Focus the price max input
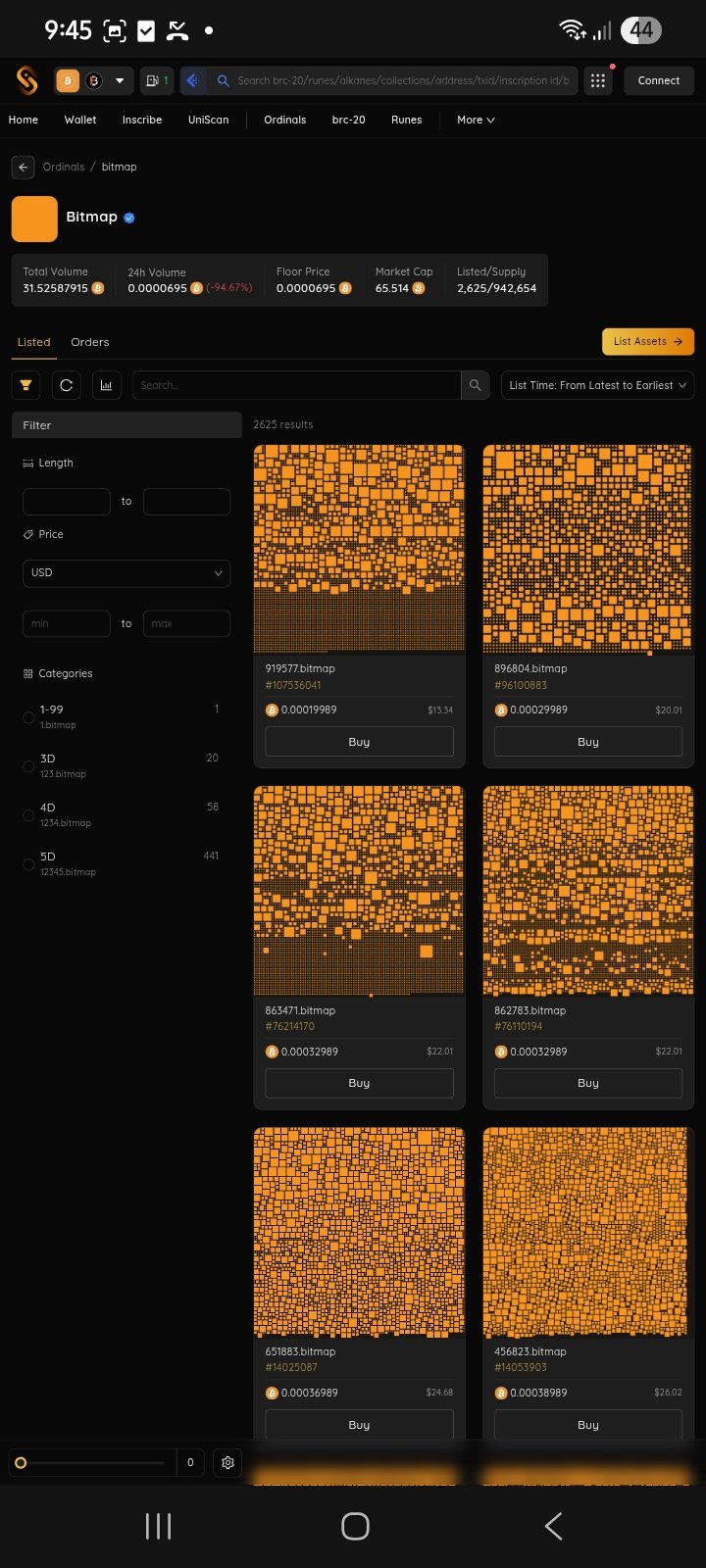 186,623
